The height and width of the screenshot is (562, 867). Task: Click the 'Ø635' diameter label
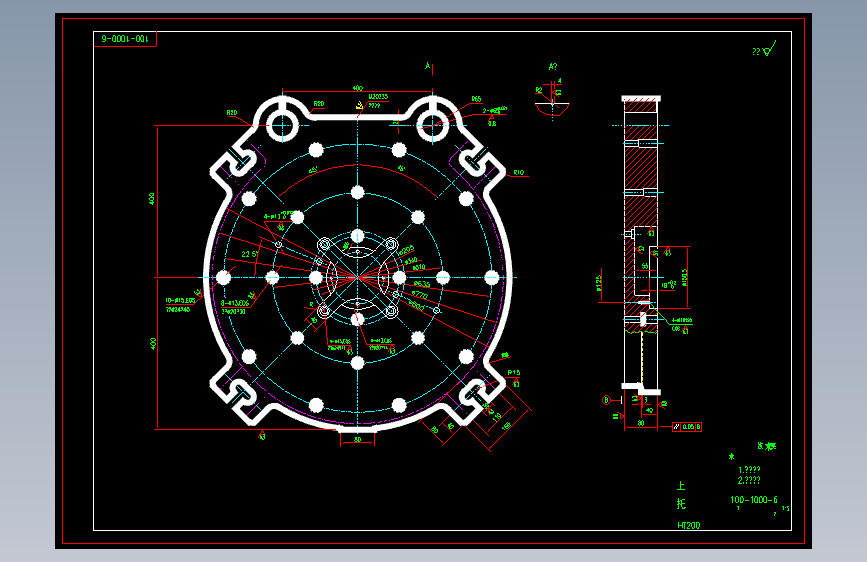[422, 284]
